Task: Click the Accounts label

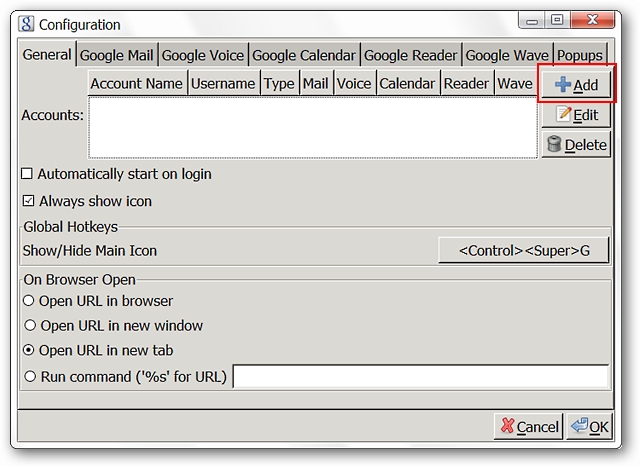Action: [x=52, y=115]
